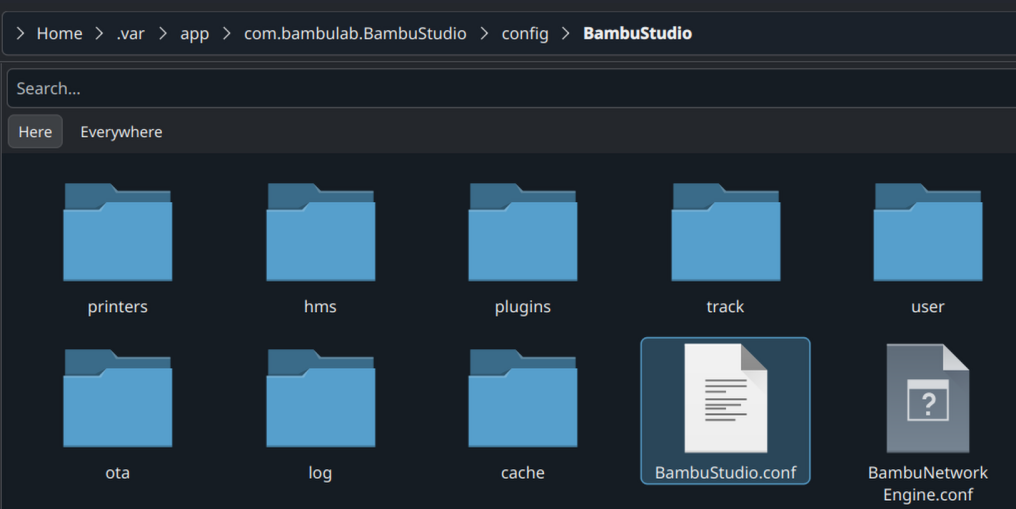Select the Here search scope
This screenshot has height=509, width=1016.
coord(35,131)
